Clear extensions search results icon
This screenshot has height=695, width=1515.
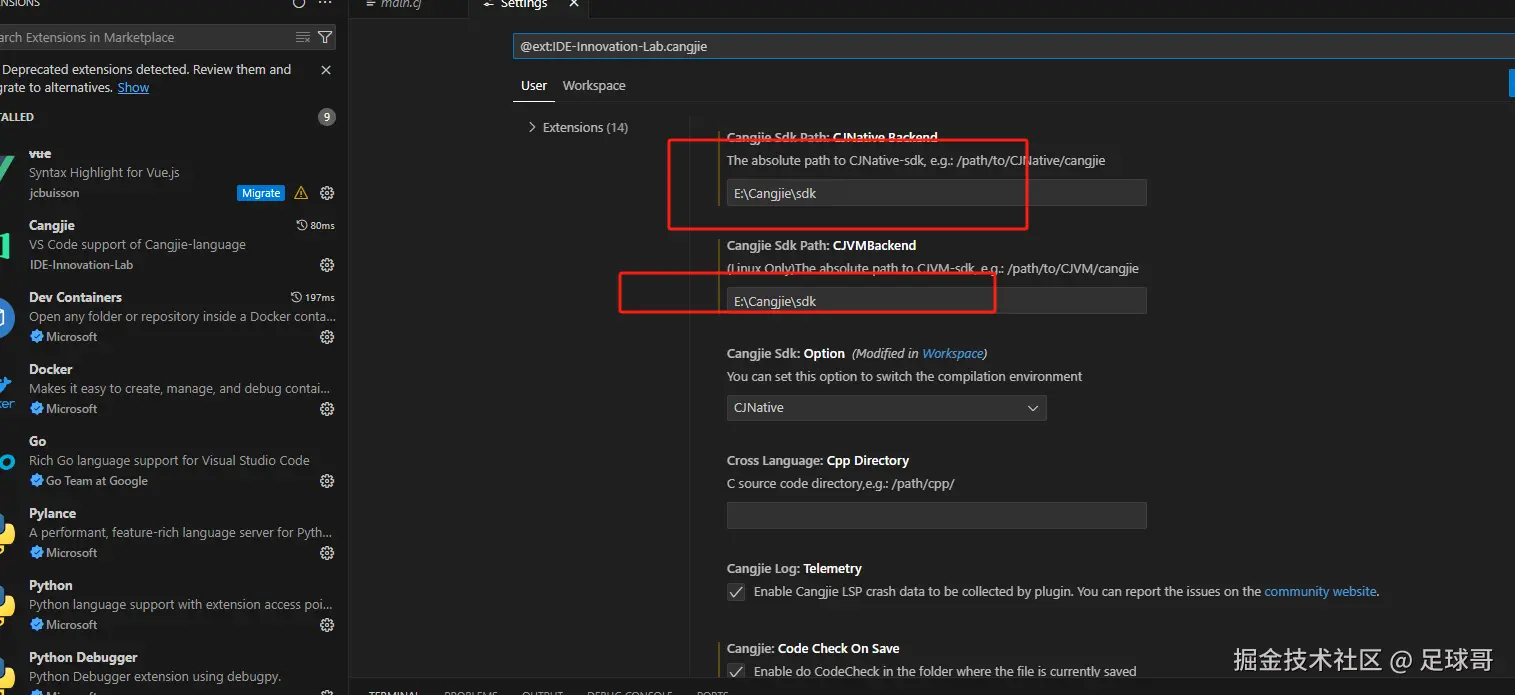(x=303, y=37)
